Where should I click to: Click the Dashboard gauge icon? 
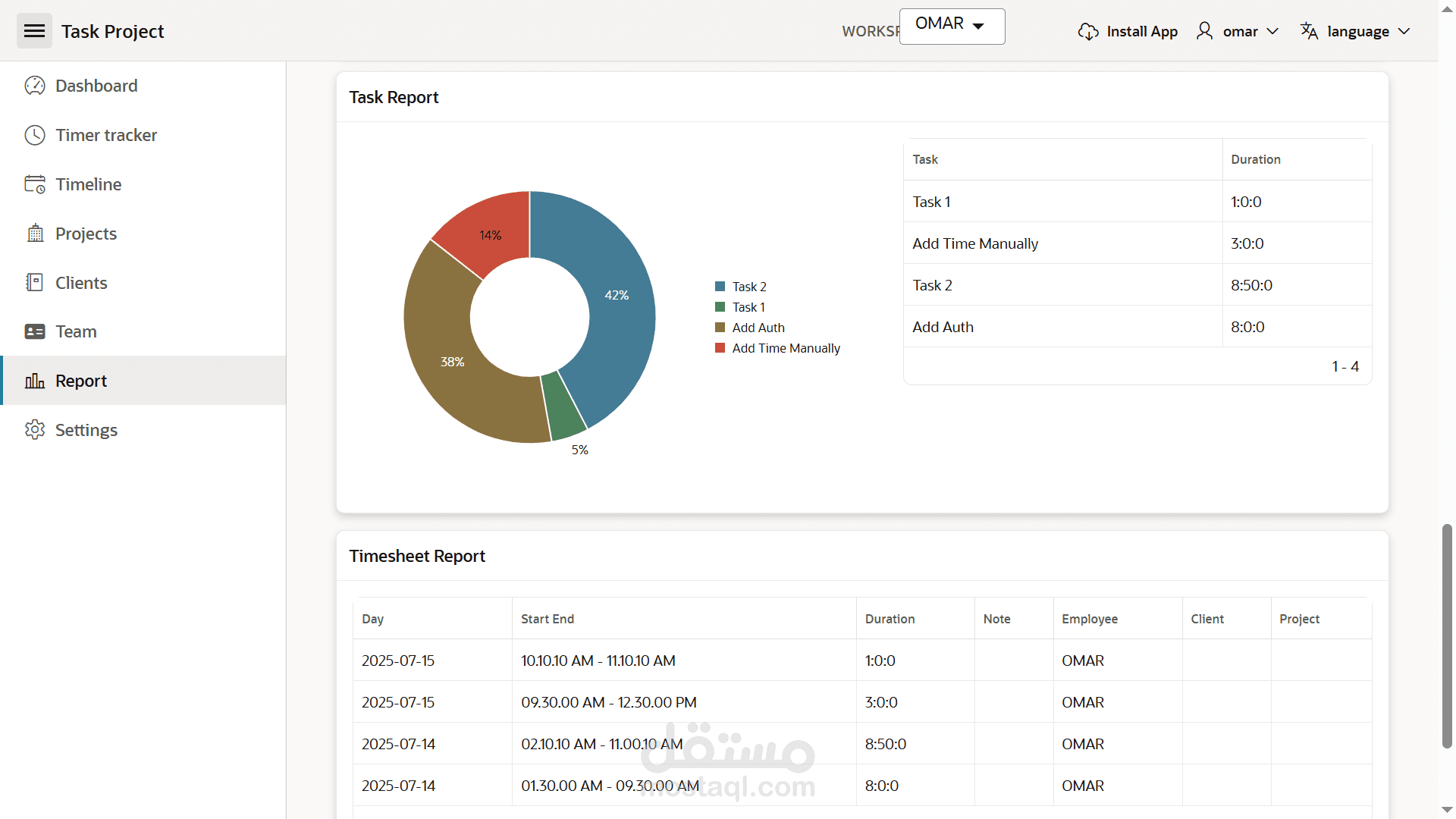35,86
